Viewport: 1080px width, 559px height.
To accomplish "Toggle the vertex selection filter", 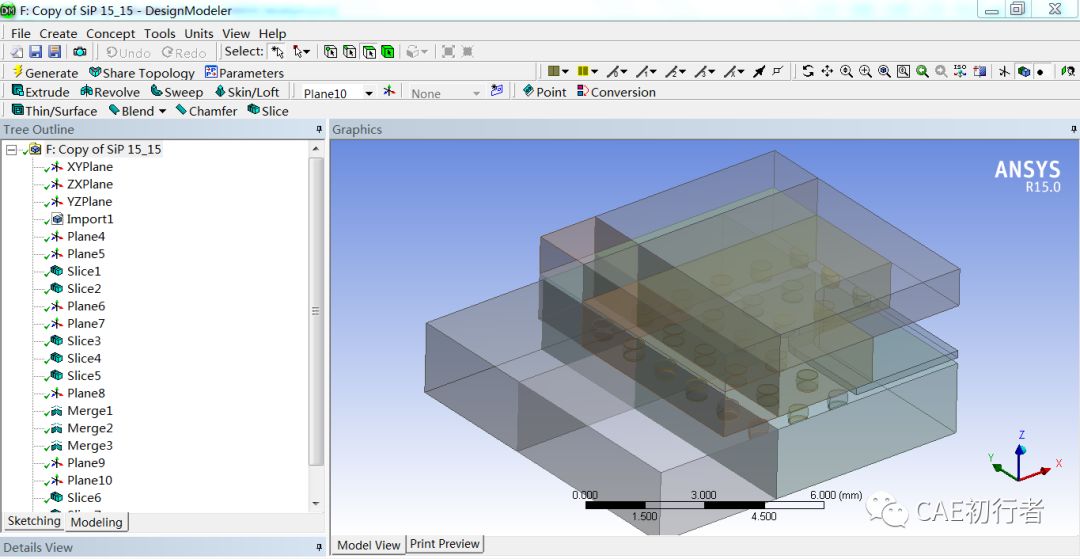I will [x=331, y=52].
